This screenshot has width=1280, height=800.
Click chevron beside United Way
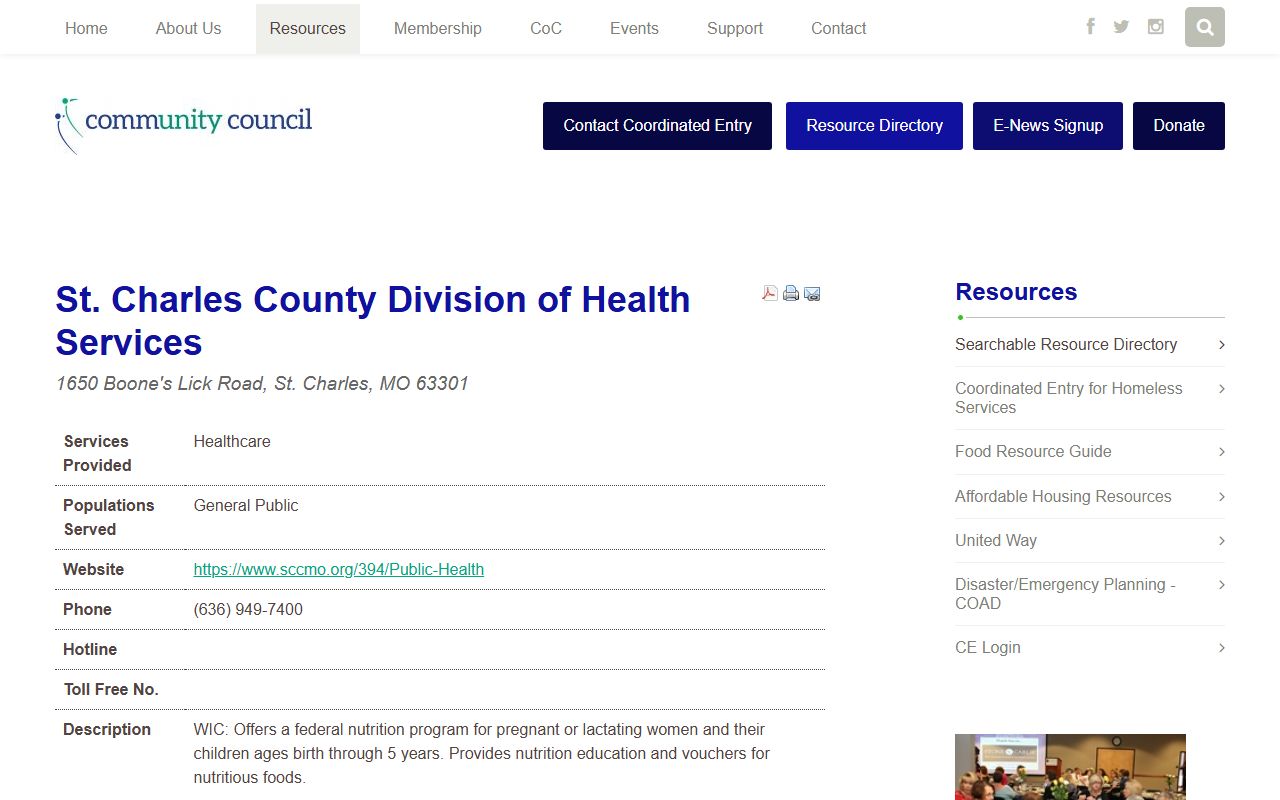point(1221,541)
